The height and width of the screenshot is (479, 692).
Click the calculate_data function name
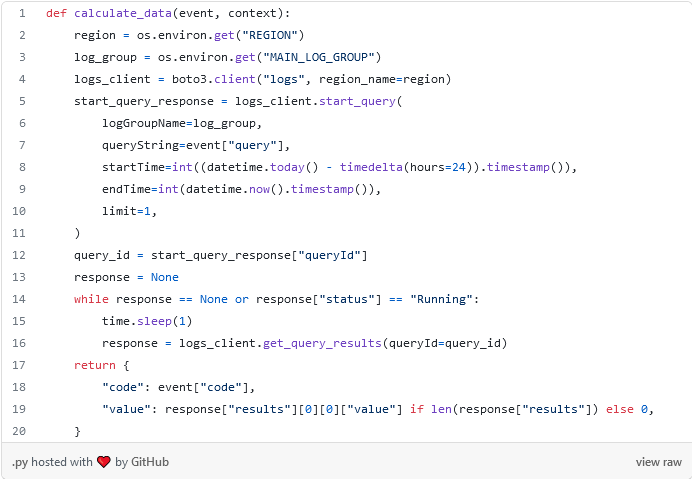point(120,13)
